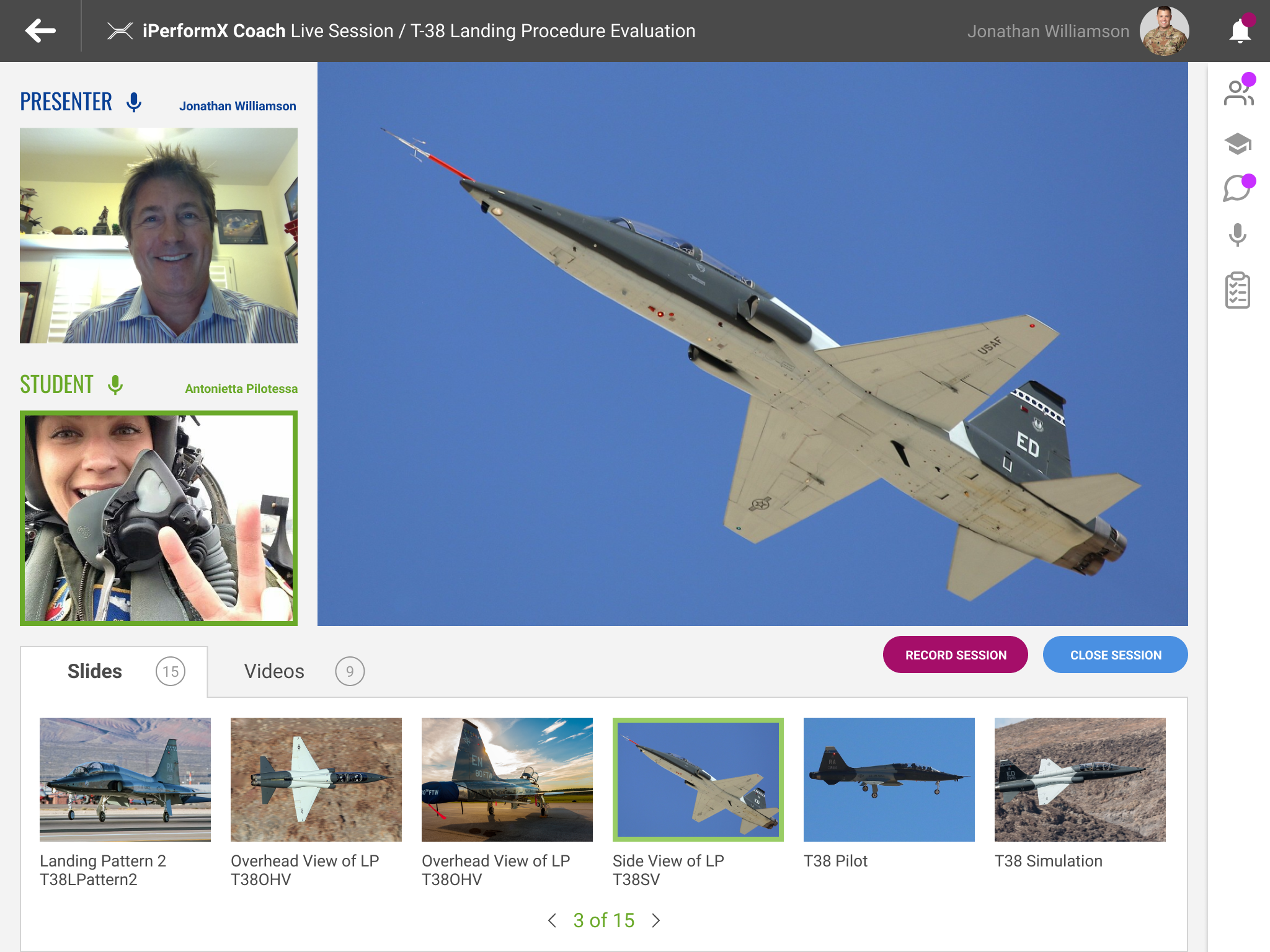This screenshot has height=952, width=1270.
Task: Open the chat bubble icon
Action: click(x=1237, y=188)
